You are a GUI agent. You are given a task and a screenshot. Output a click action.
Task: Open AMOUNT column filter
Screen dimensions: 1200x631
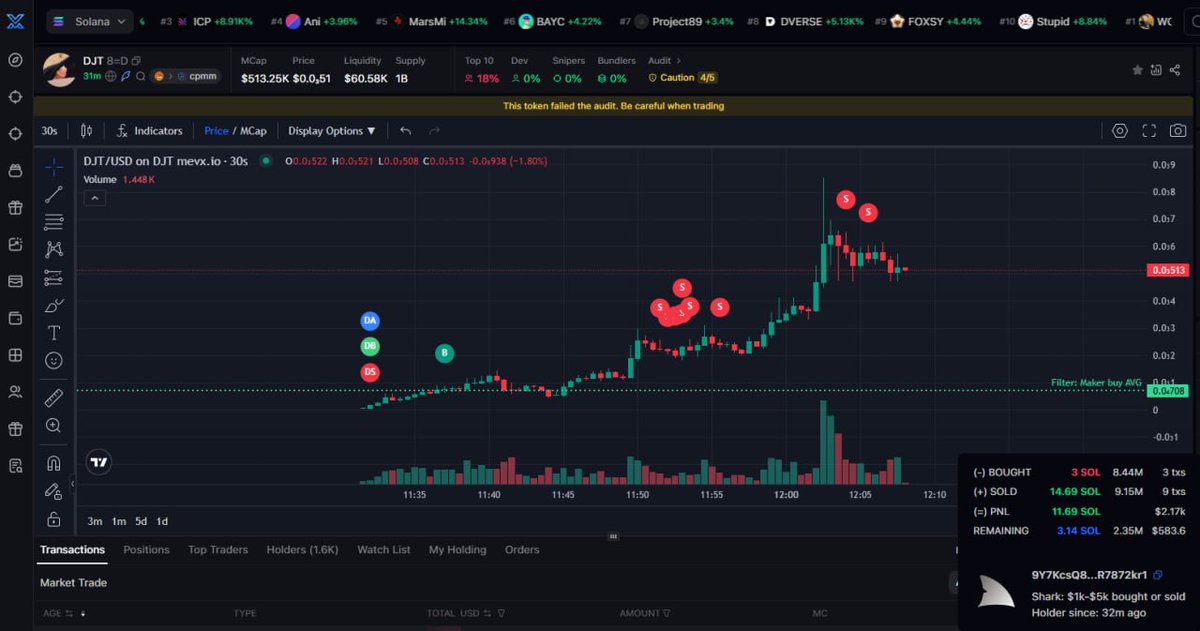pyautogui.click(x=665, y=613)
